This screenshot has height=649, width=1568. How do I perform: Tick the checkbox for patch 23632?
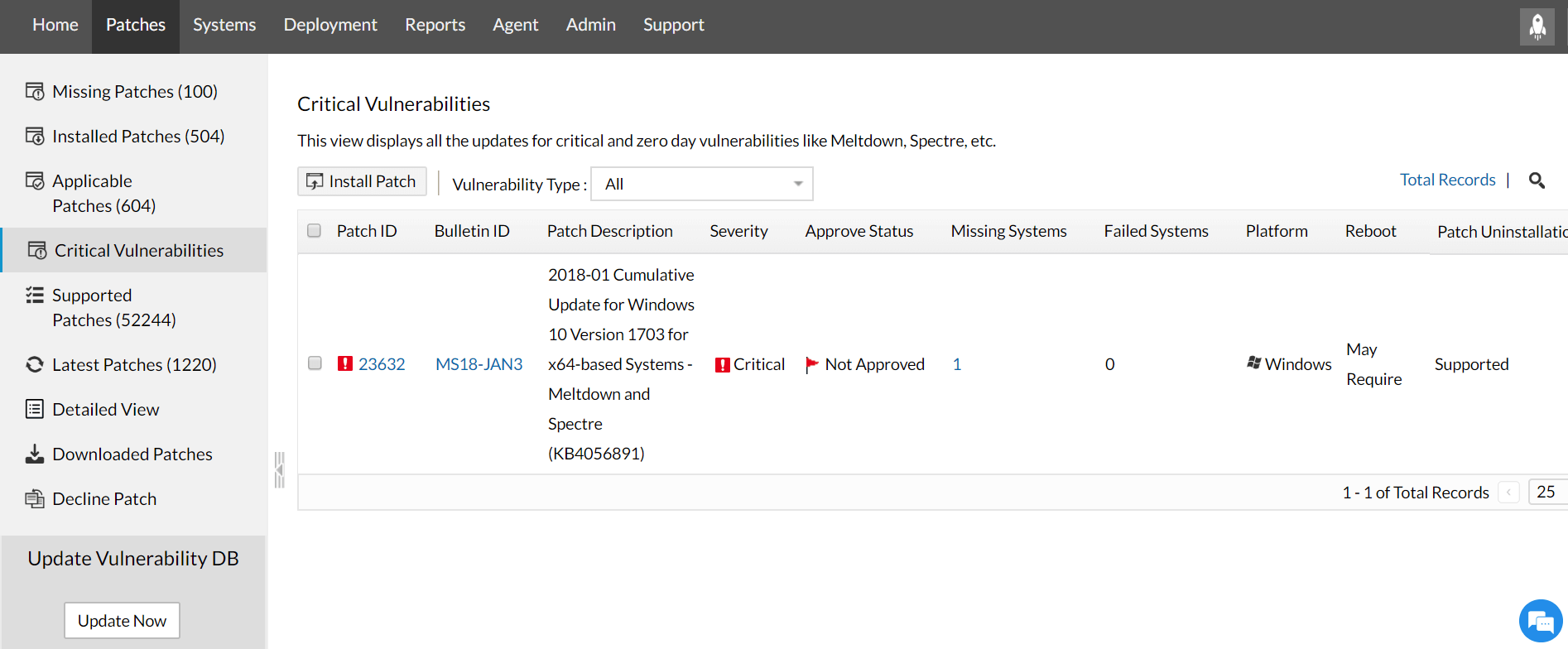[315, 363]
